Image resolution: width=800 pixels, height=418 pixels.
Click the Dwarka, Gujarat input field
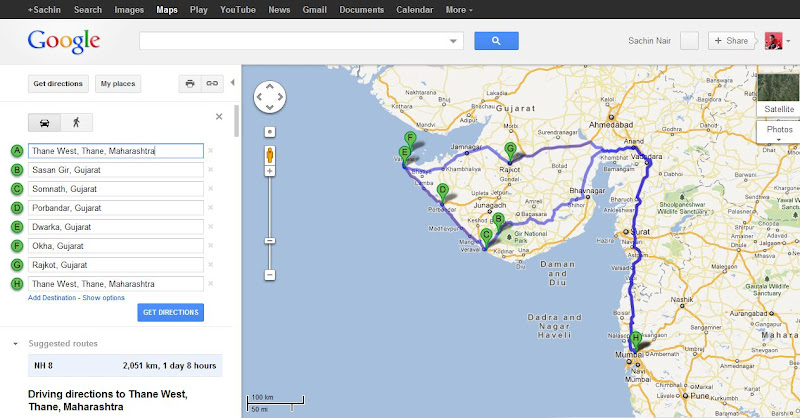point(116,227)
